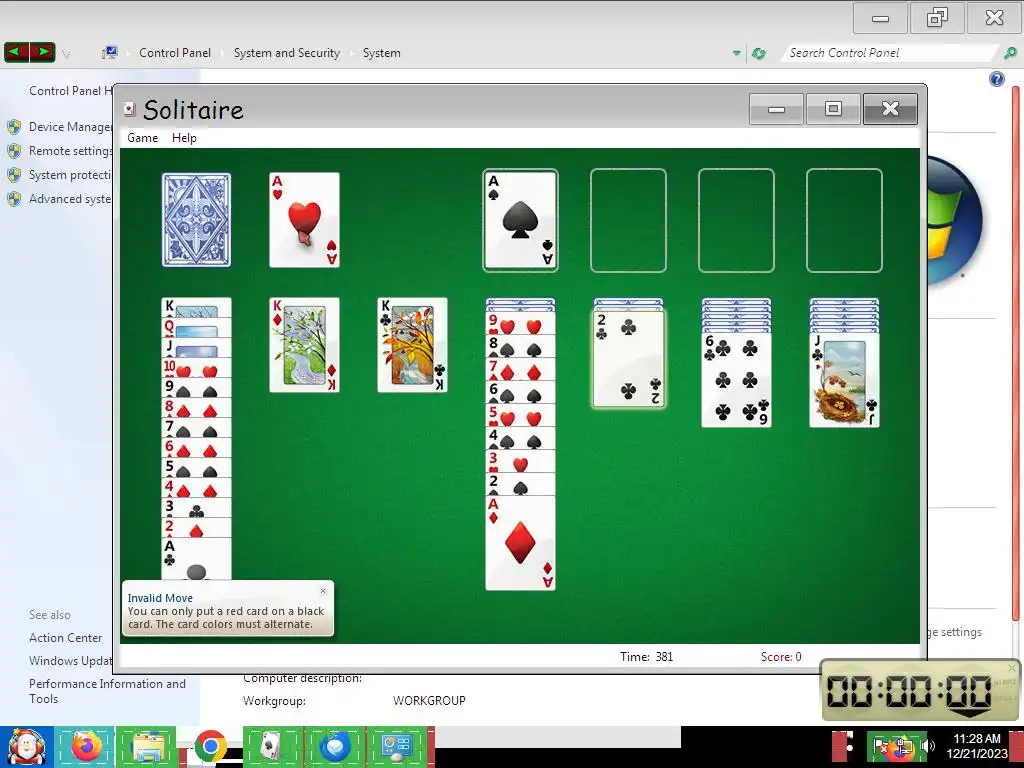The width and height of the screenshot is (1024, 768).
Task: Refresh the Control Panel page
Action: pyautogui.click(x=759, y=53)
